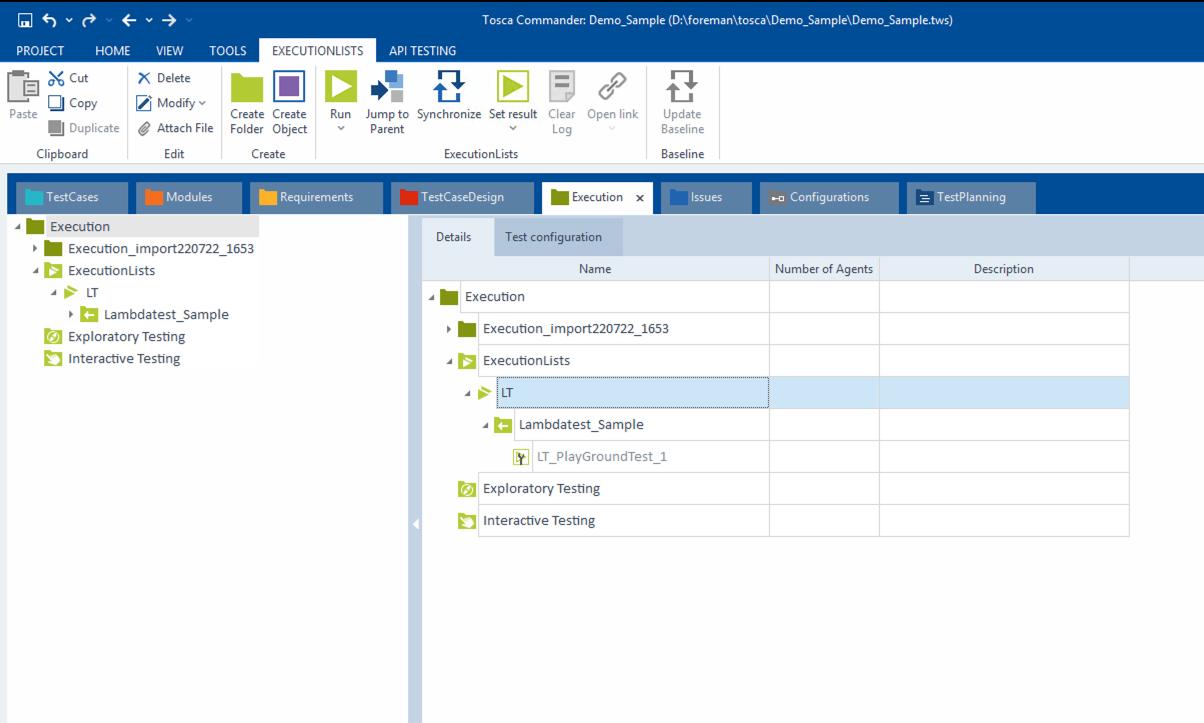Viewport: 1204px width, 723px height.
Task: Open the Test configuration tab
Action: 553,237
